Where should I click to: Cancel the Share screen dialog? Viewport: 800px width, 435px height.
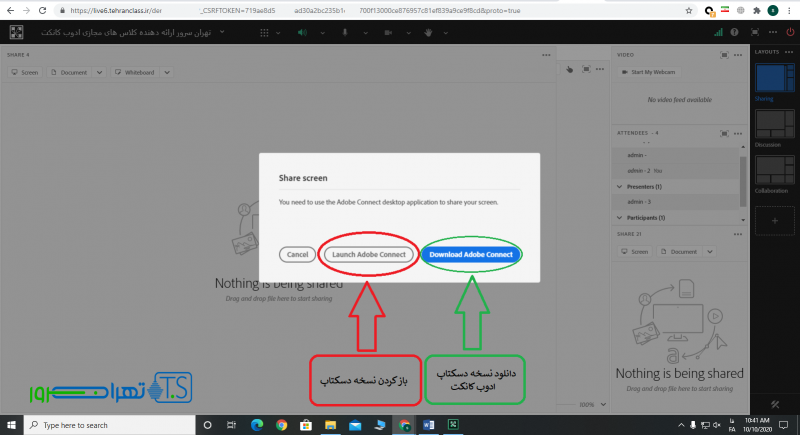pos(297,255)
